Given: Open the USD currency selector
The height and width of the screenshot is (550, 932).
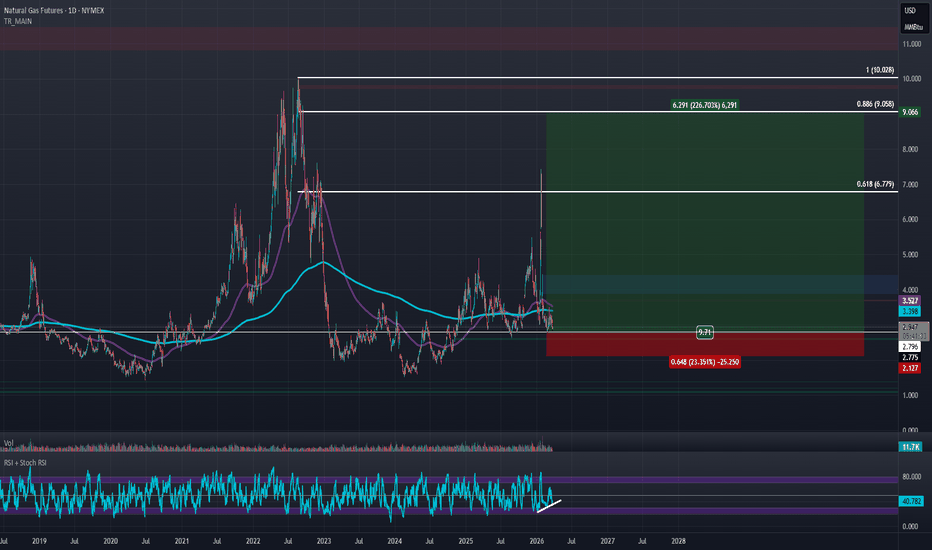Looking at the screenshot, I should [910, 10].
